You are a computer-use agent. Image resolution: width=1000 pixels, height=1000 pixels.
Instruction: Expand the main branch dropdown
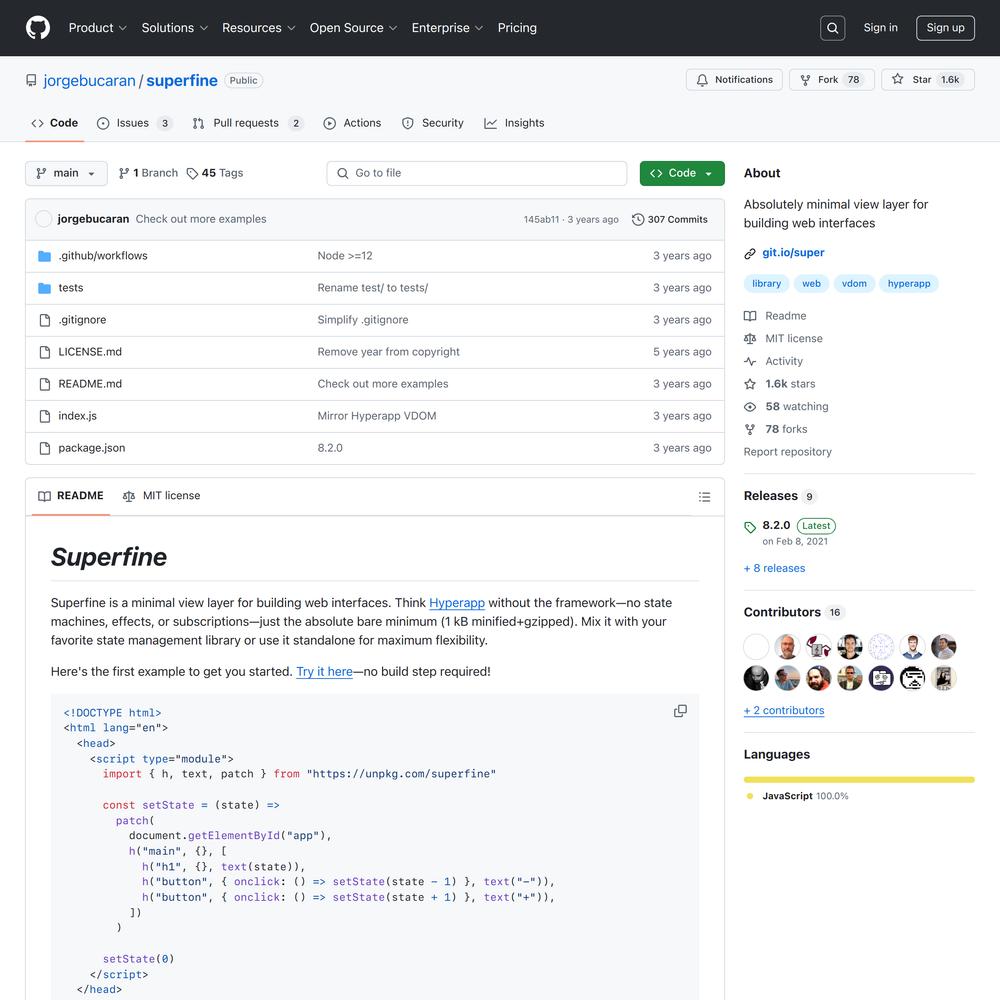[66, 173]
